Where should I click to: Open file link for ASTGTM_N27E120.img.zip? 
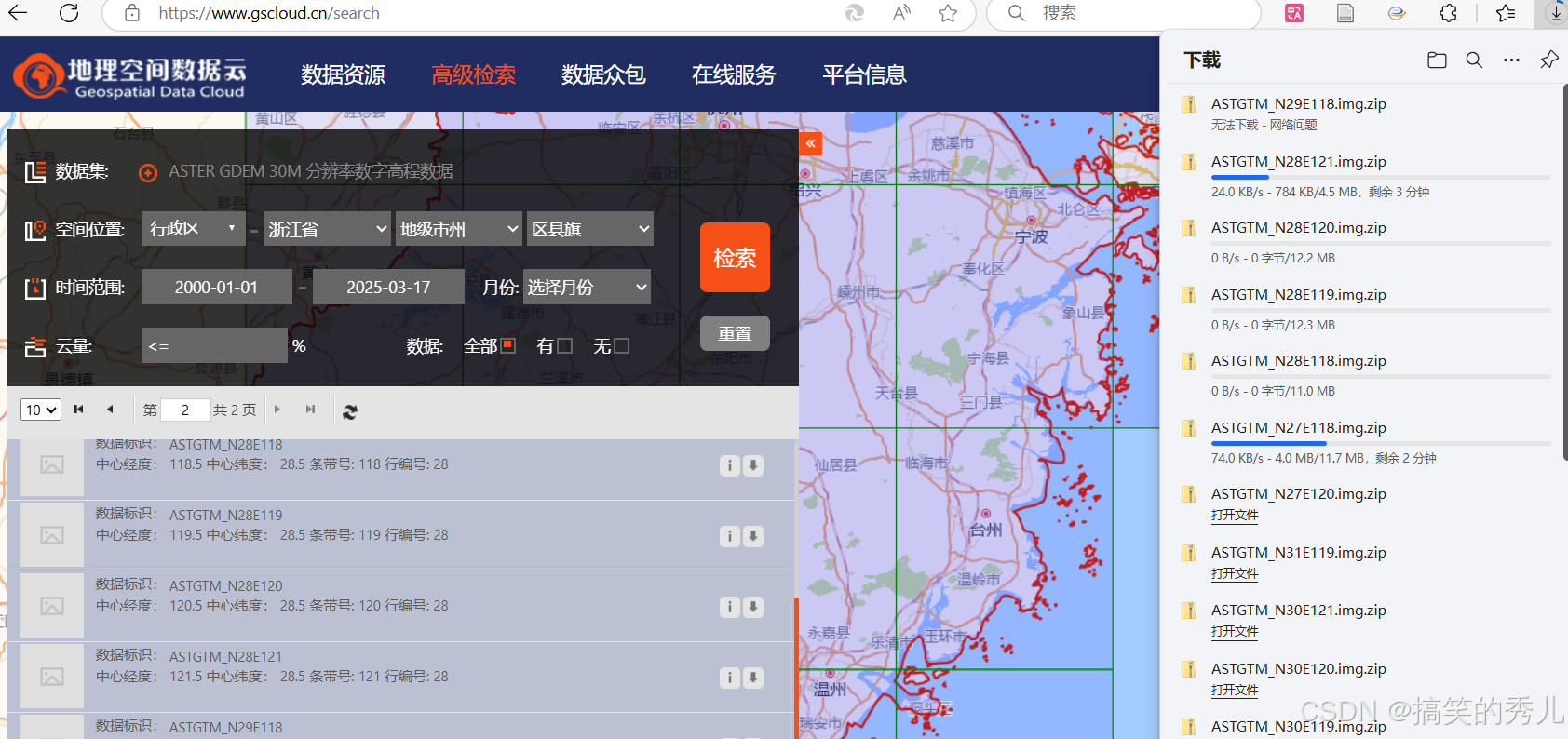[1235, 516]
